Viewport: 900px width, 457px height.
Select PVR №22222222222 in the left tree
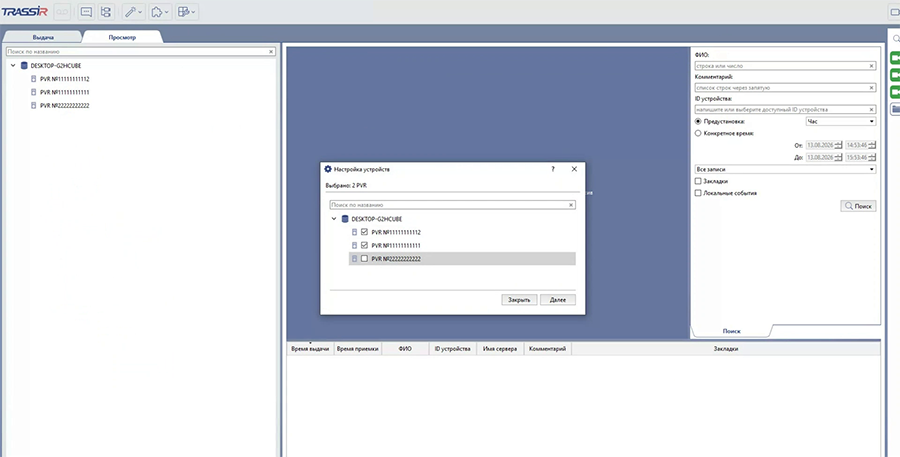[x=64, y=106]
